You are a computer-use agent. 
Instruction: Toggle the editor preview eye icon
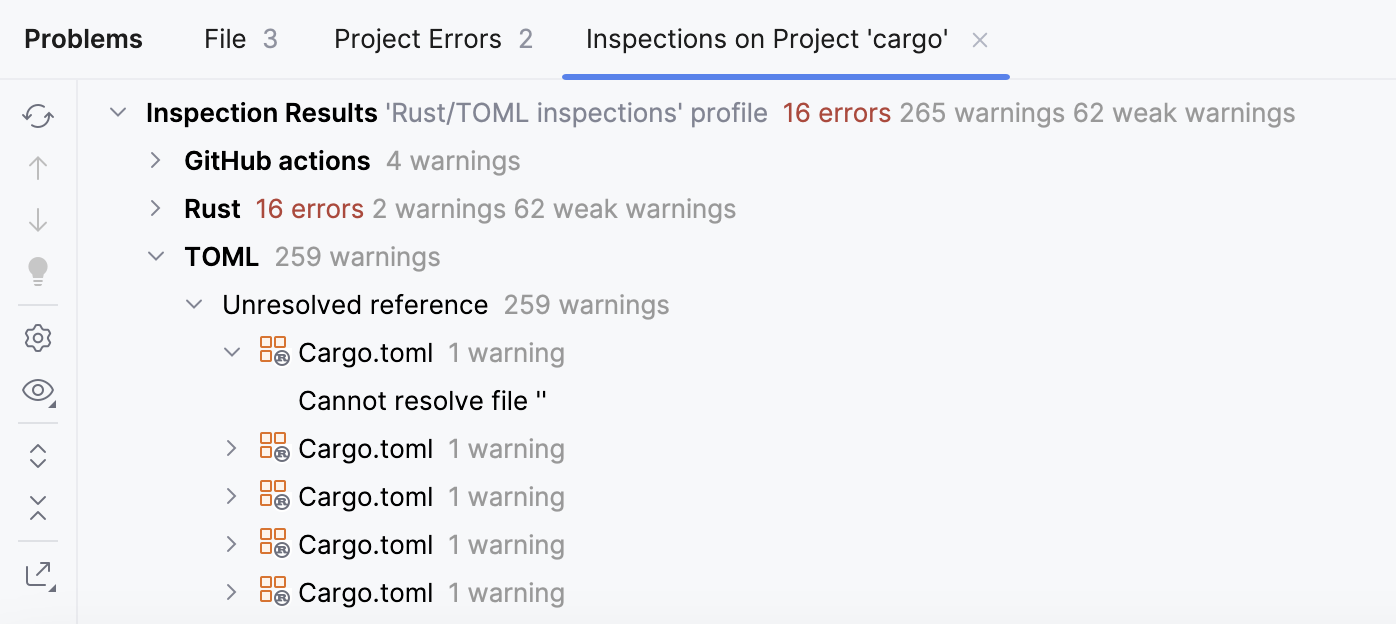click(x=37, y=391)
